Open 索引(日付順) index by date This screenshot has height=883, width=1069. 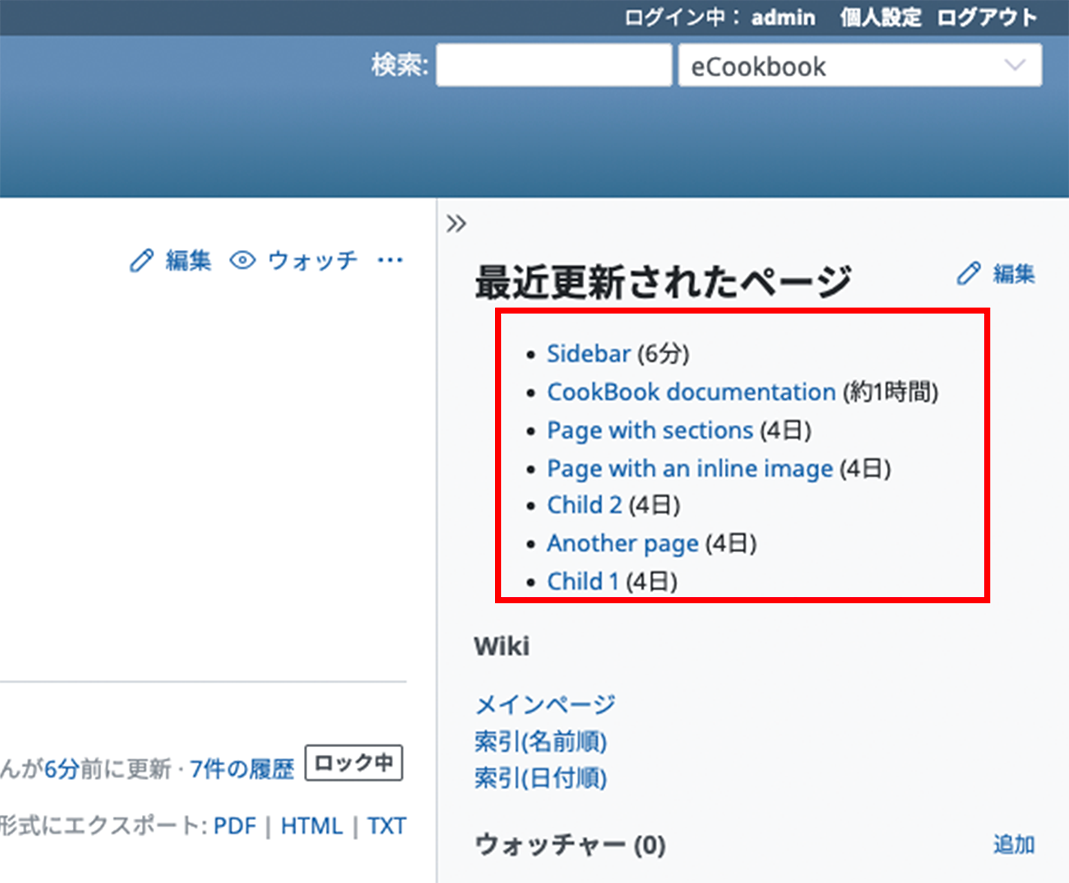pos(540,777)
